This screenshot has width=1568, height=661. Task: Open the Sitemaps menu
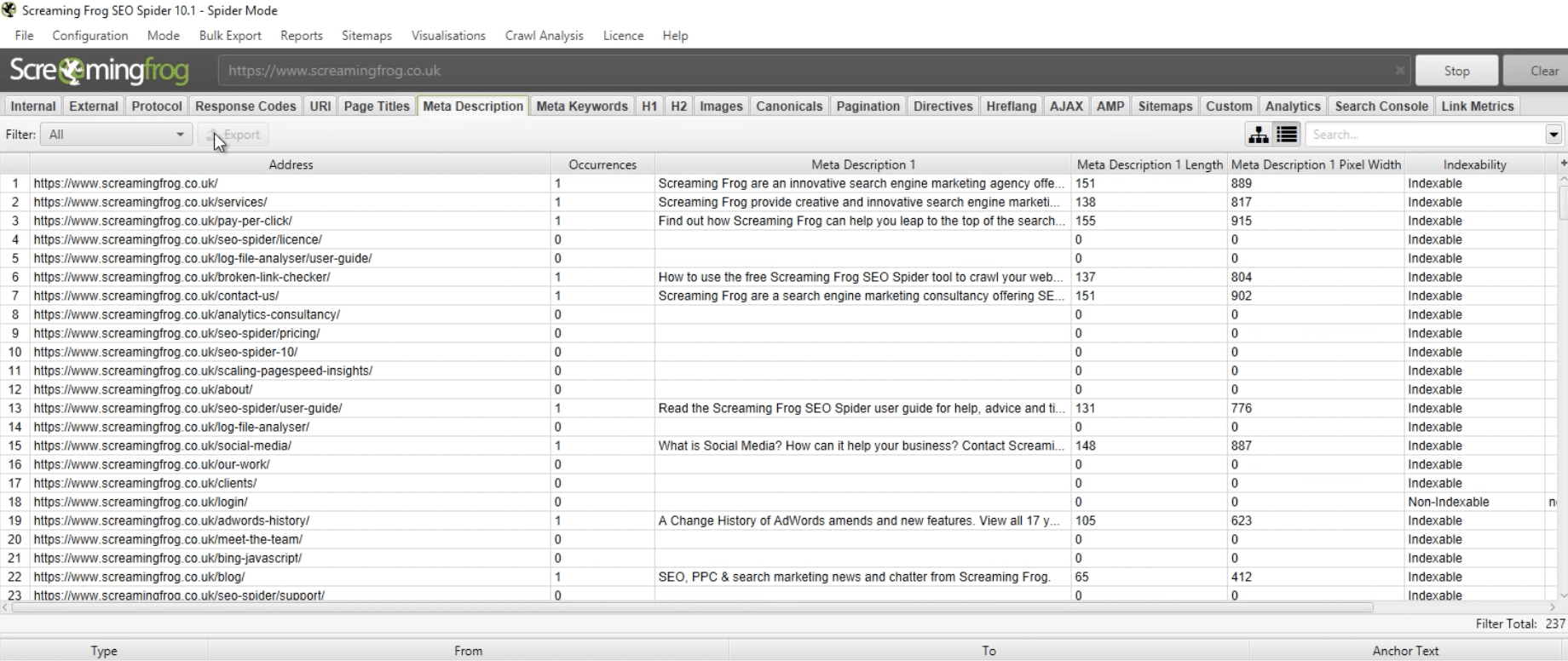[366, 36]
